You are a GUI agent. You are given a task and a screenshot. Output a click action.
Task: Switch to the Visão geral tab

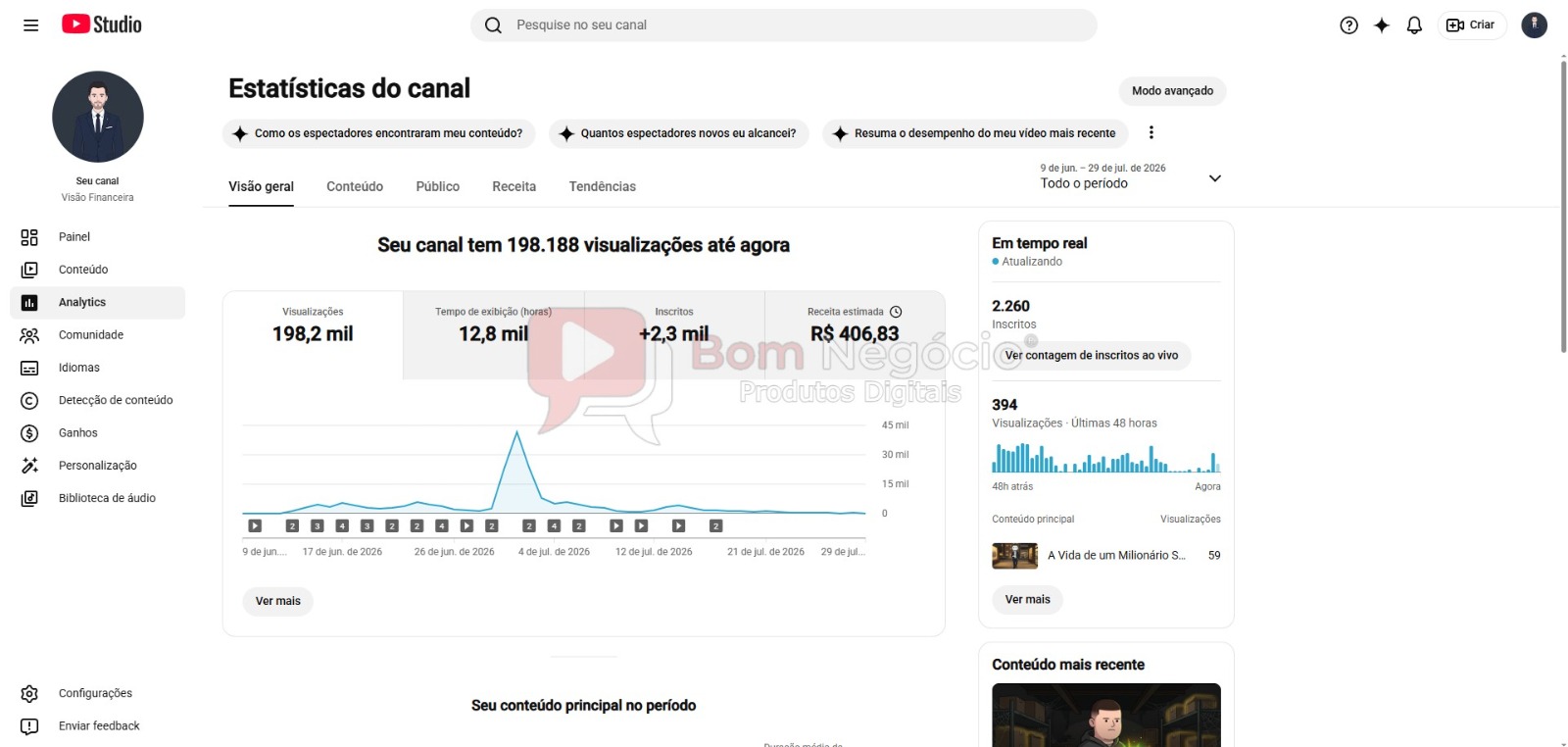(262, 186)
